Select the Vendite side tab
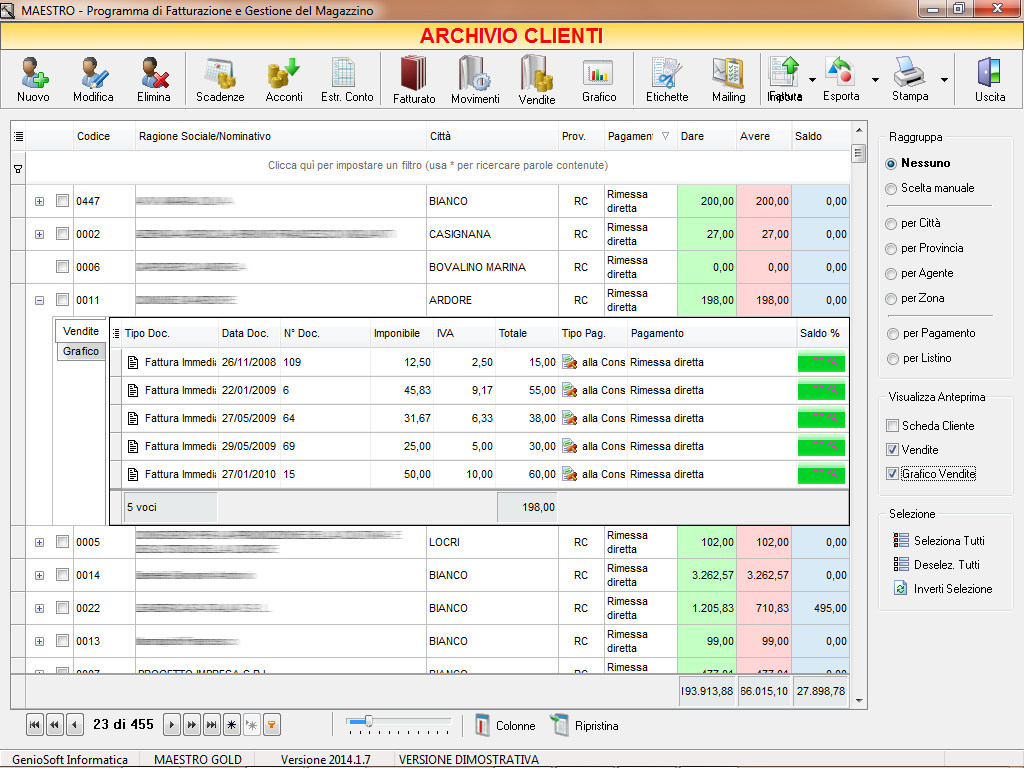This screenshot has height=768, width=1024. 81,331
